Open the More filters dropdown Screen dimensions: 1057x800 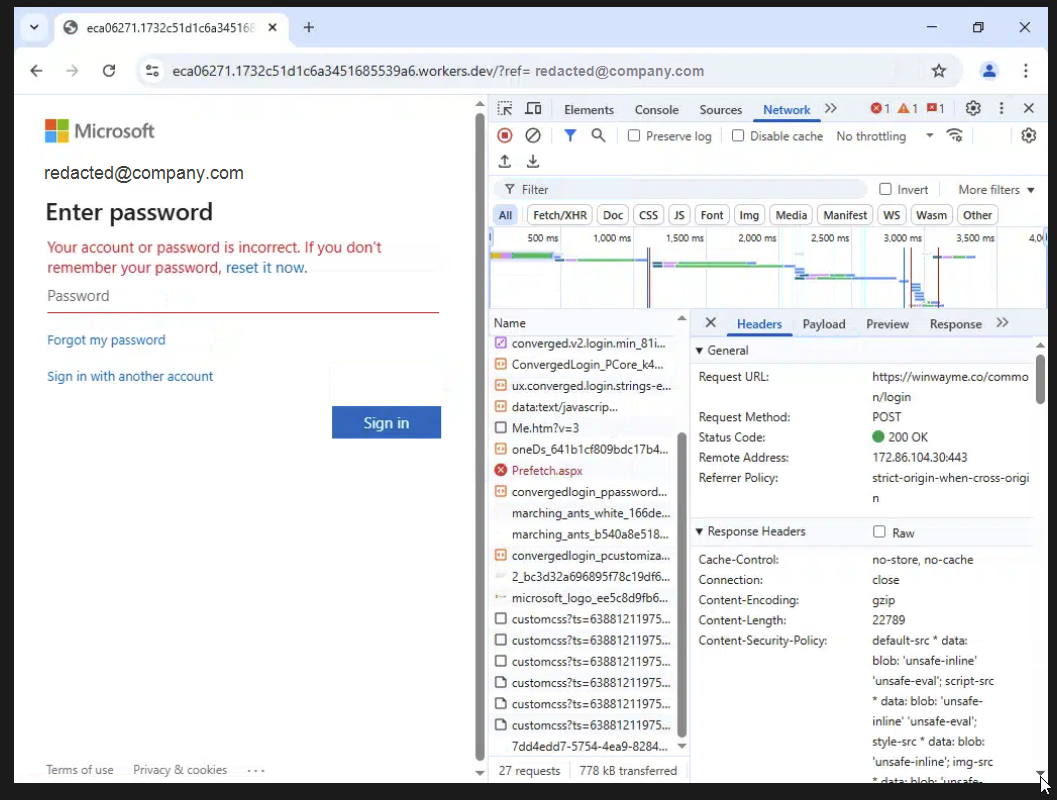996,190
